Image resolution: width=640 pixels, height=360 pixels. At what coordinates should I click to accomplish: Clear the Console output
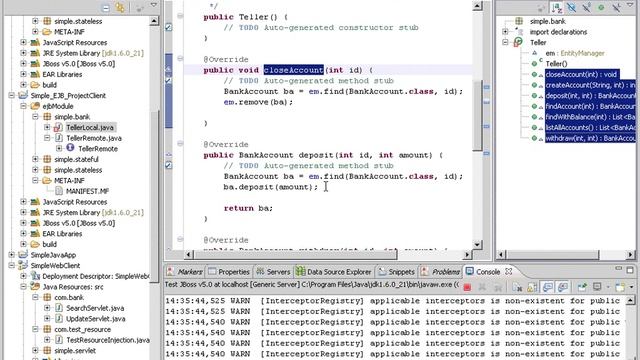coord(518,288)
